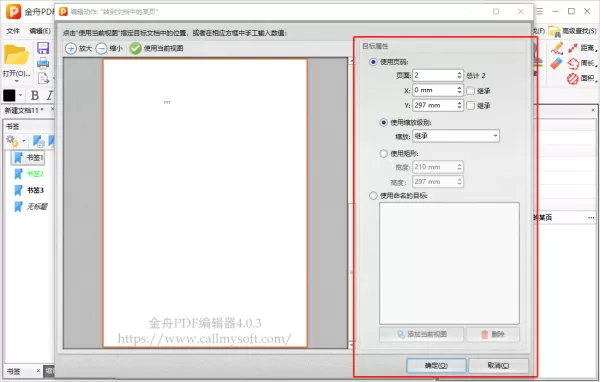The image size is (600, 382).
Task: Close the 新建文档11 document tab
Action: 52,109
